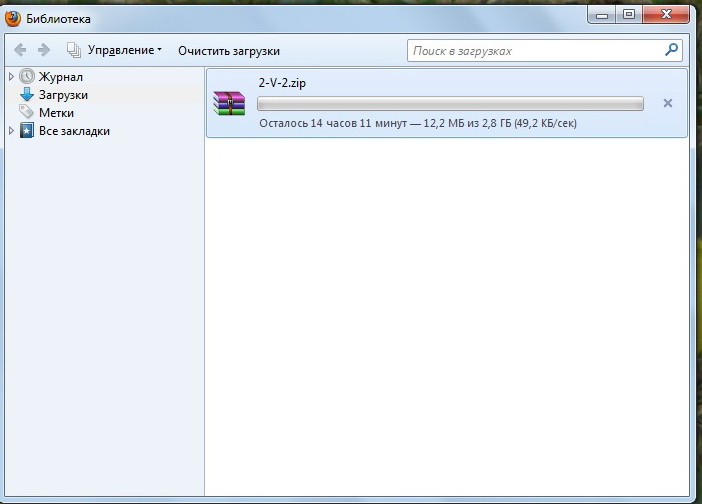Click Очистить загрузки button

[229, 51]
